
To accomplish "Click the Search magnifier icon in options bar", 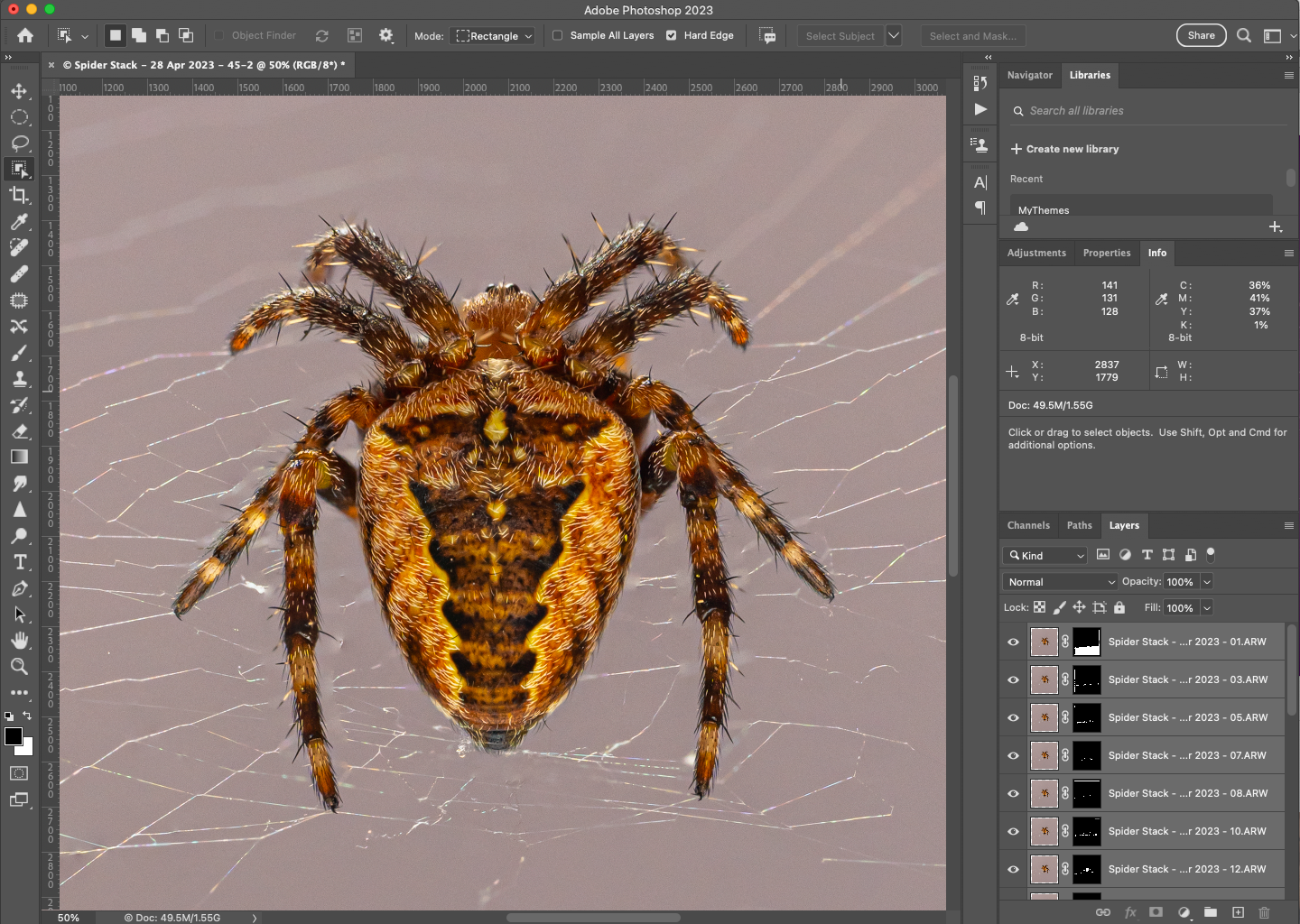I will (1244, 35).
